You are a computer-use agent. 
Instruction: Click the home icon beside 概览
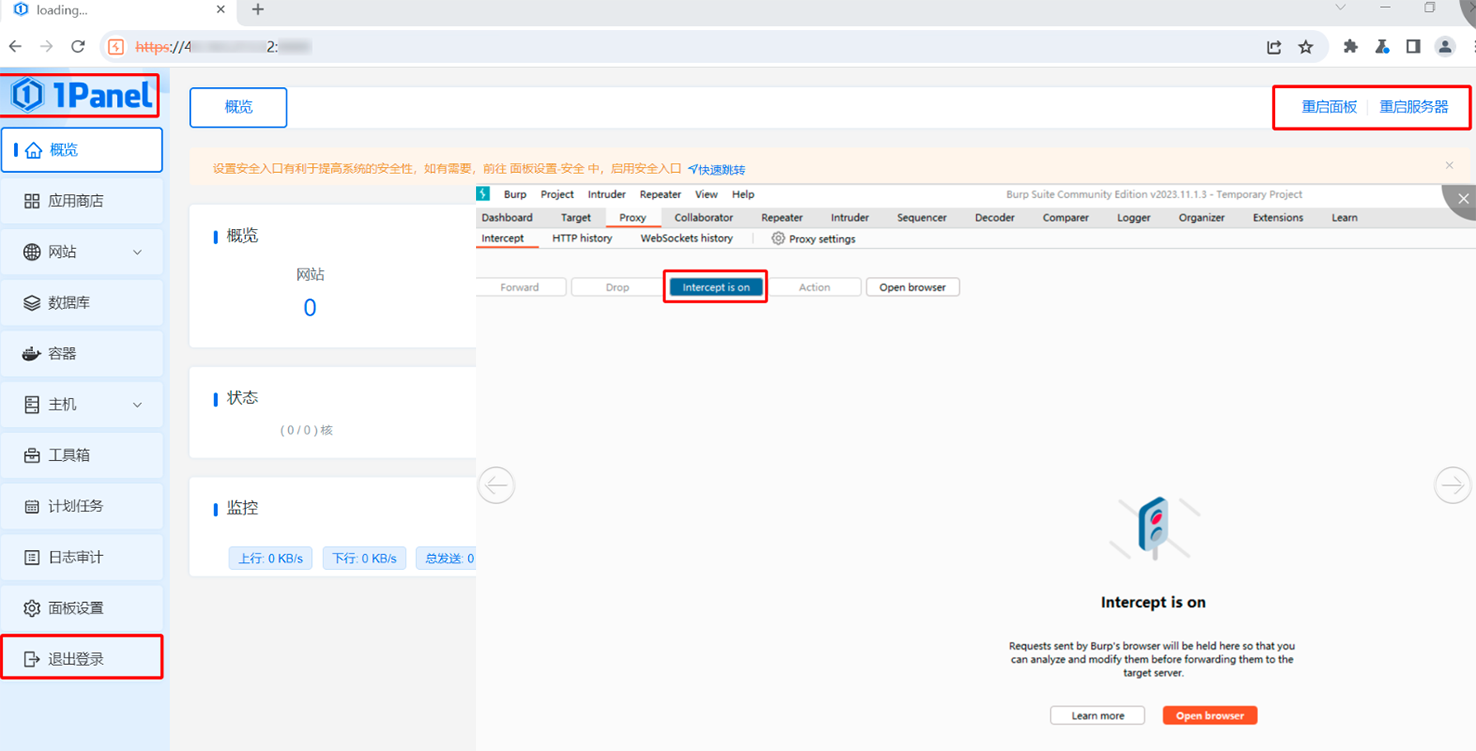(x=34, y=150)
